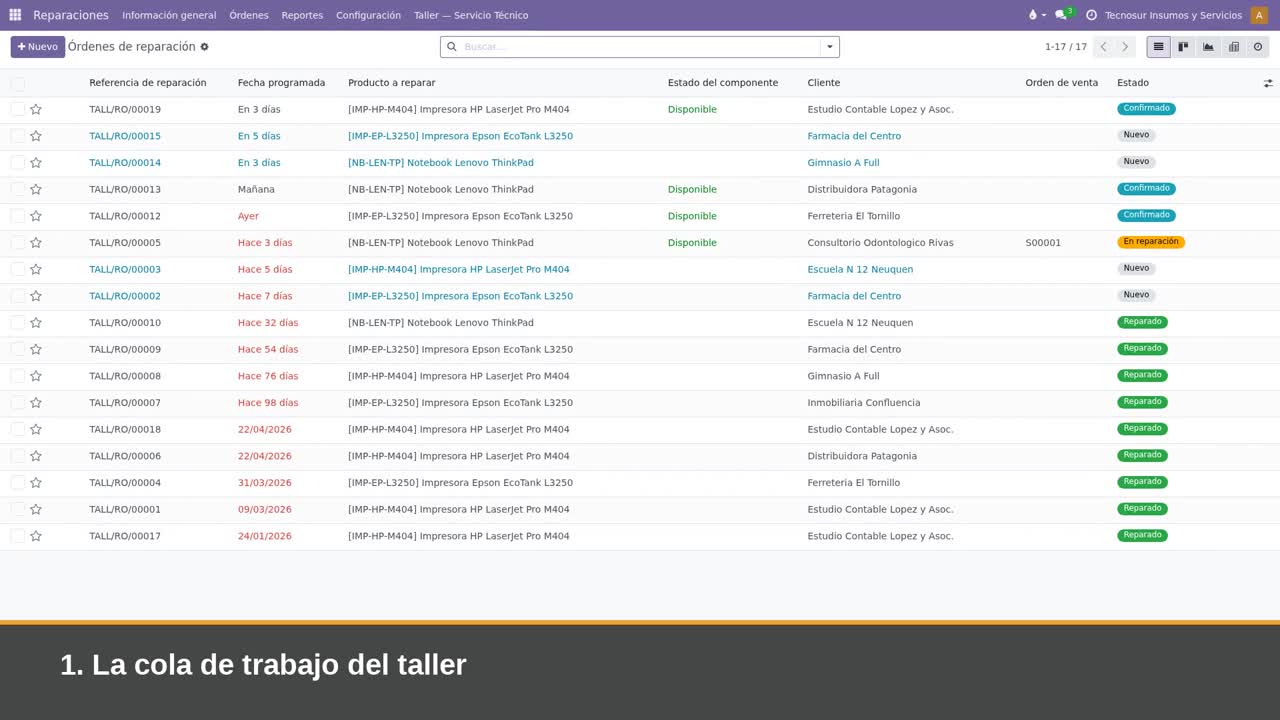Sort by Orden de venta column header
Image resolution: width=1280 pixels, height=720 pixels.
click(1061, 83)
